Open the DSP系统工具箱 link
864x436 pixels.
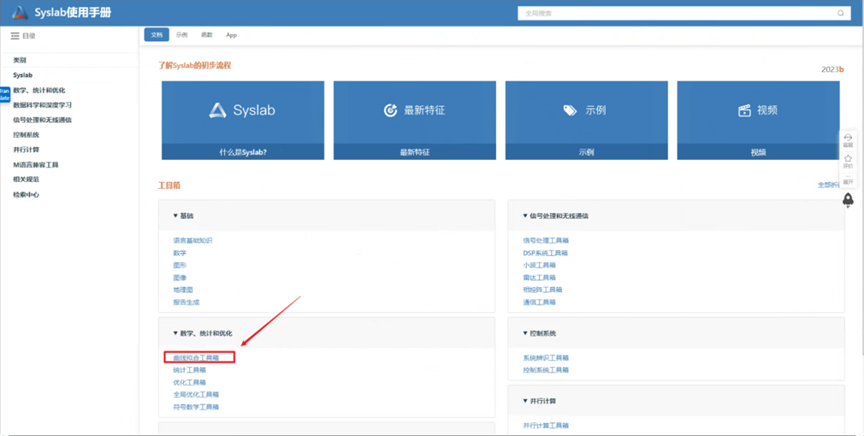545,253
